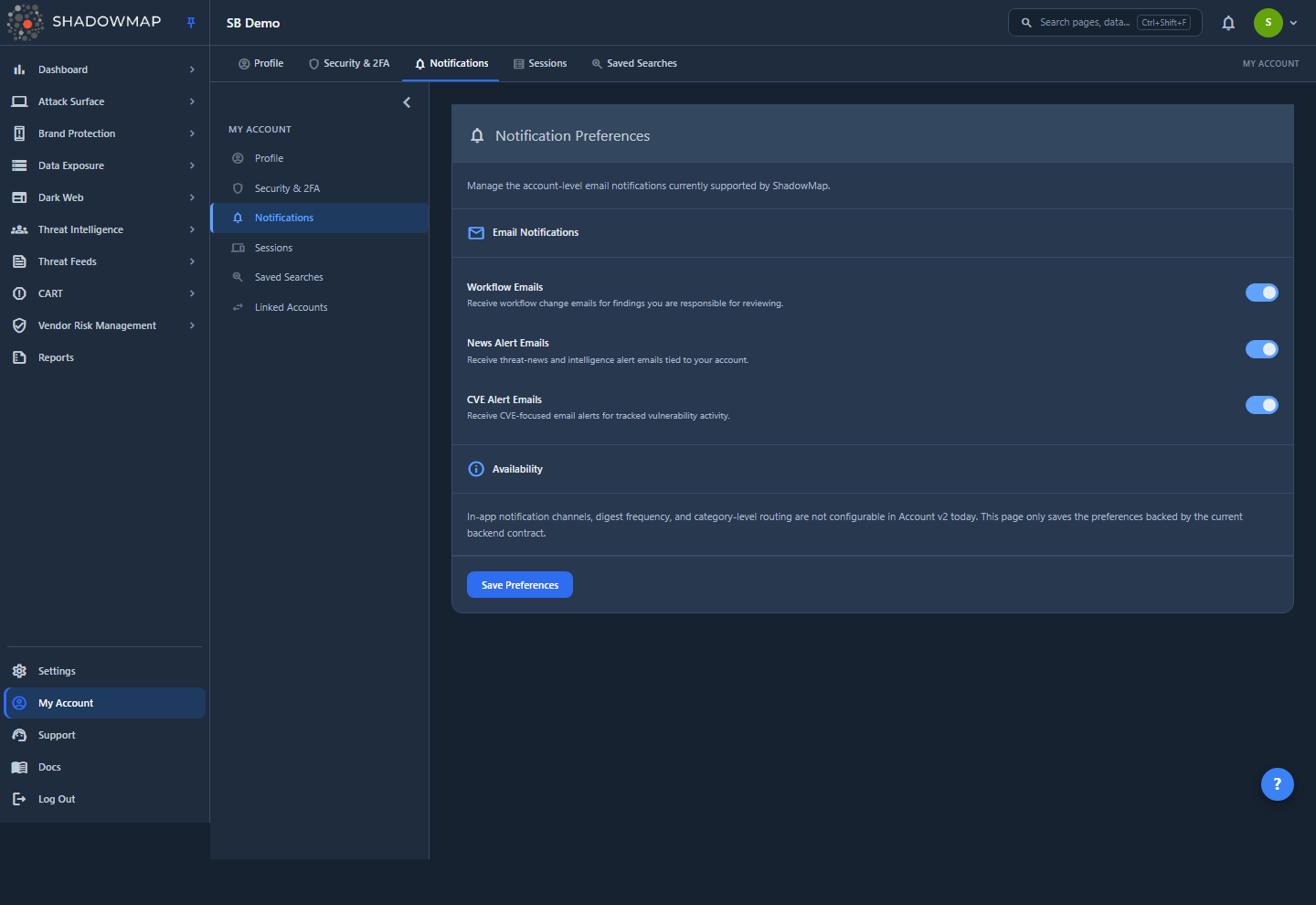1316x905 pixels.
Task: Expand the Dashboard chevron
Action: click(192, 69)
